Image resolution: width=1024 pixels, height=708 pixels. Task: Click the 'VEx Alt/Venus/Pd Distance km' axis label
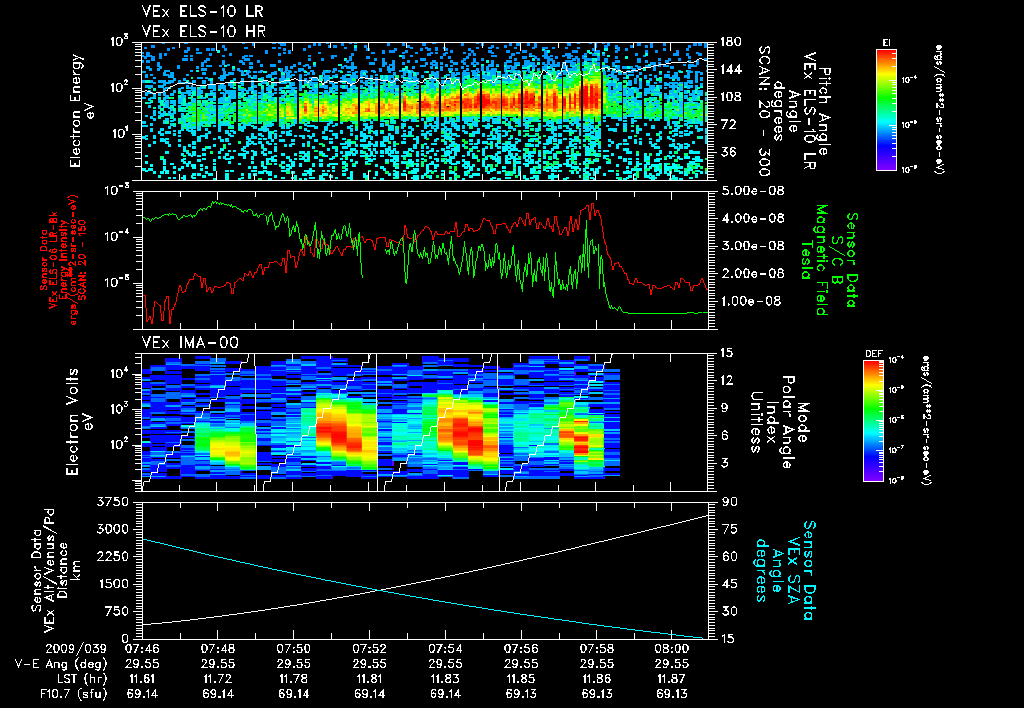pos(54,570)
